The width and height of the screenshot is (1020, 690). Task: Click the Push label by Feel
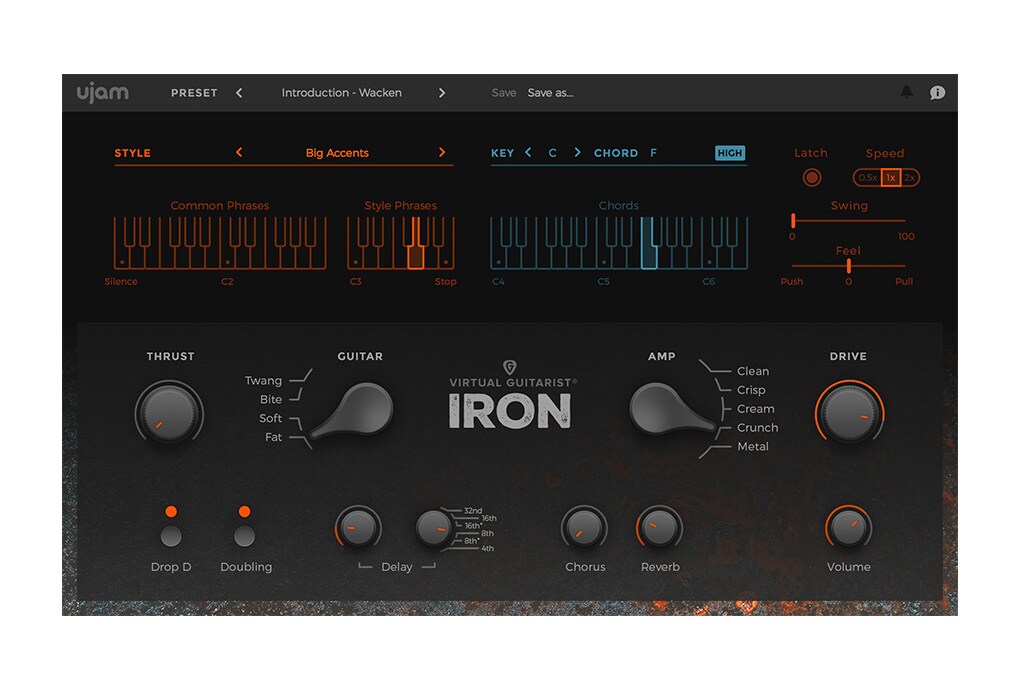tap(792, 282)
